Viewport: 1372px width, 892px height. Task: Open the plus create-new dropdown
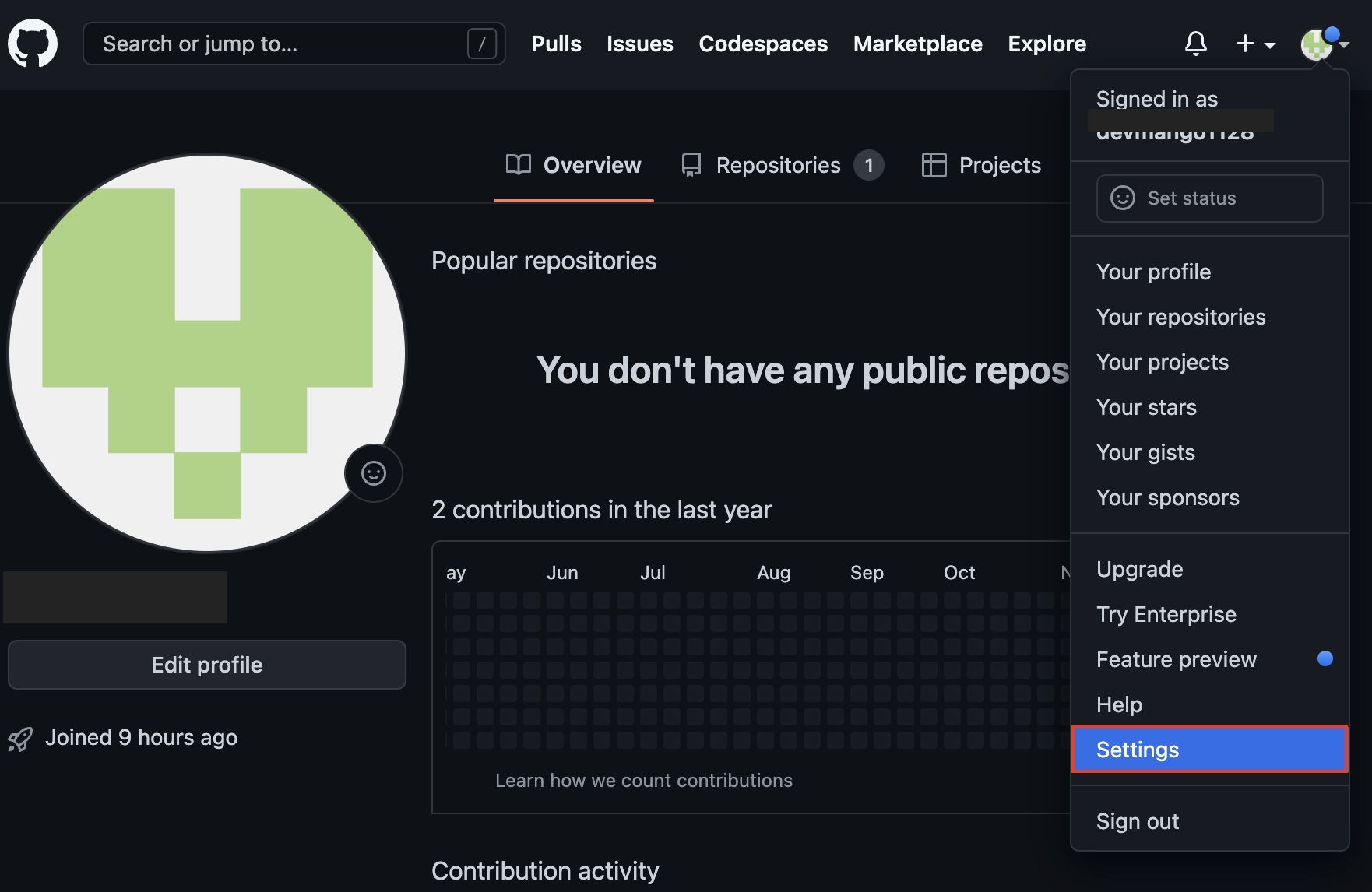(1255, 44)
